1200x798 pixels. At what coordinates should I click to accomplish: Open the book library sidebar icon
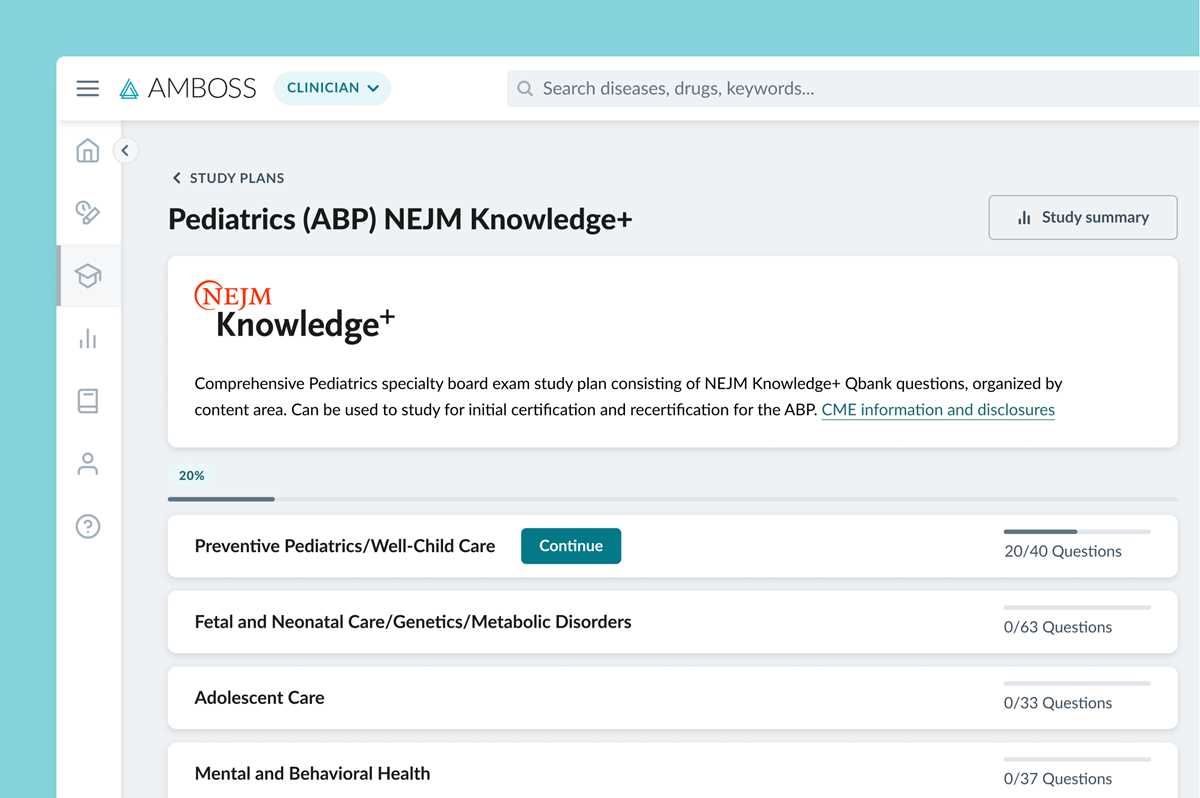point(88,401)
